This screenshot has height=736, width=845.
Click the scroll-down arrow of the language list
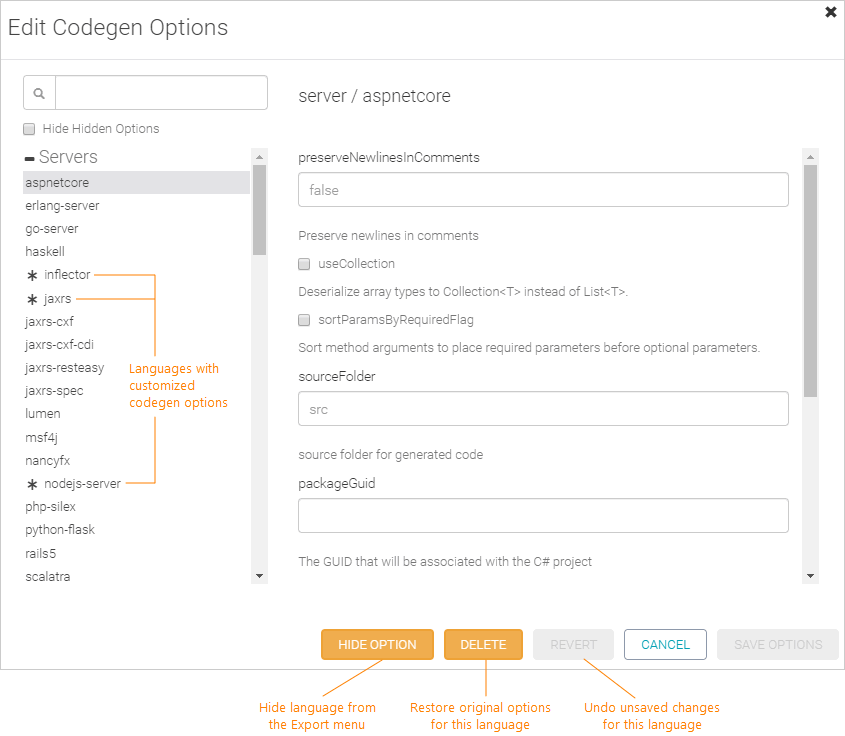pos(260,575)
